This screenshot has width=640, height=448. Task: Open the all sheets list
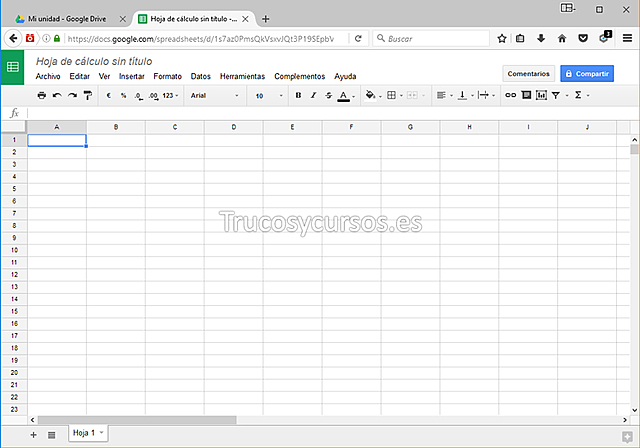51,435
